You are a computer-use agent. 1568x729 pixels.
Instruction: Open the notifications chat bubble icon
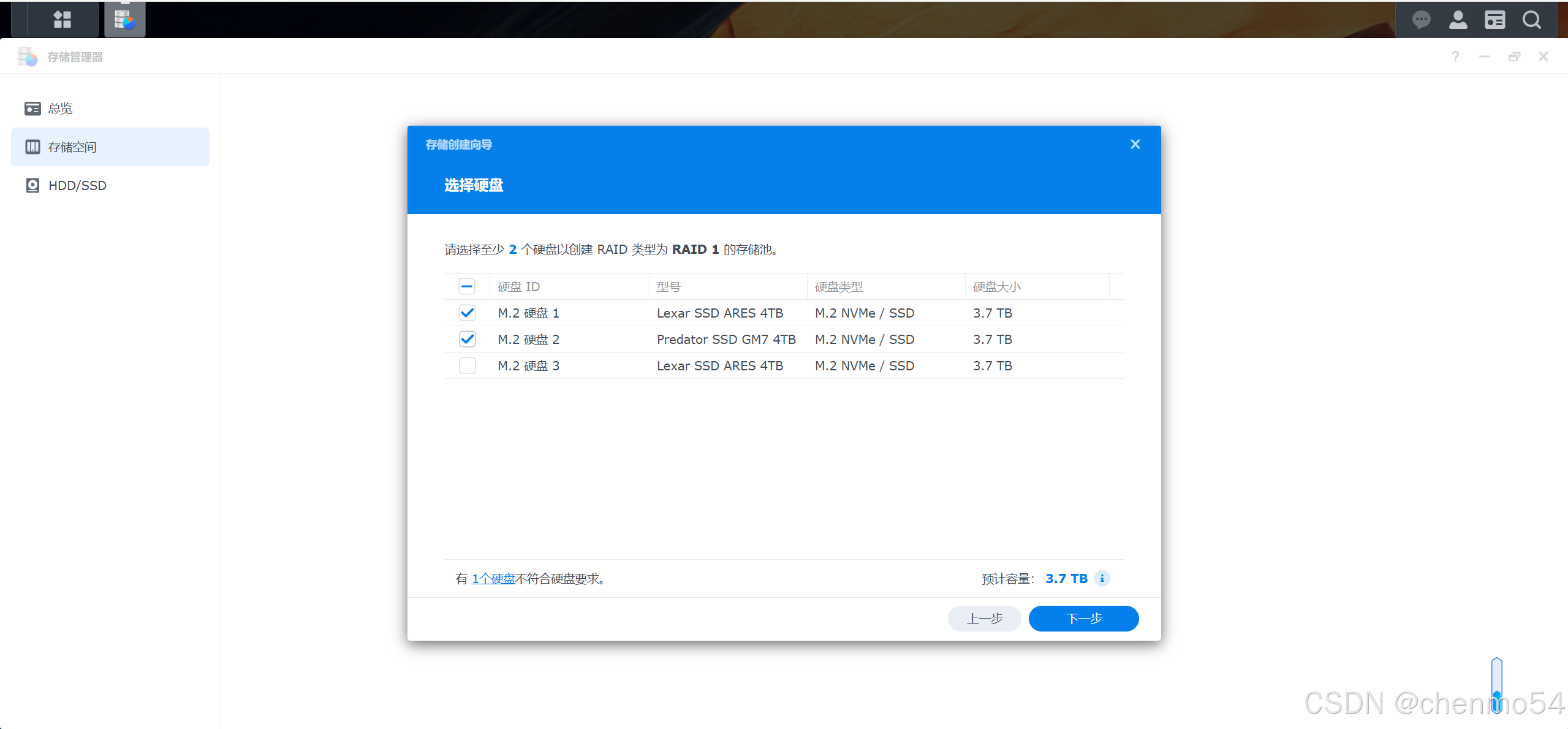coord(1421,20)
